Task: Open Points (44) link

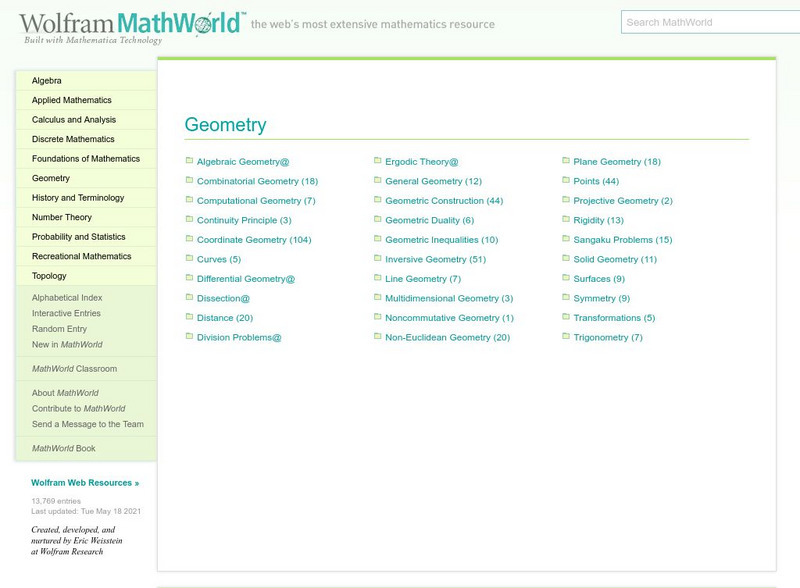Action: pyautogui.click(x=596, y=181)
